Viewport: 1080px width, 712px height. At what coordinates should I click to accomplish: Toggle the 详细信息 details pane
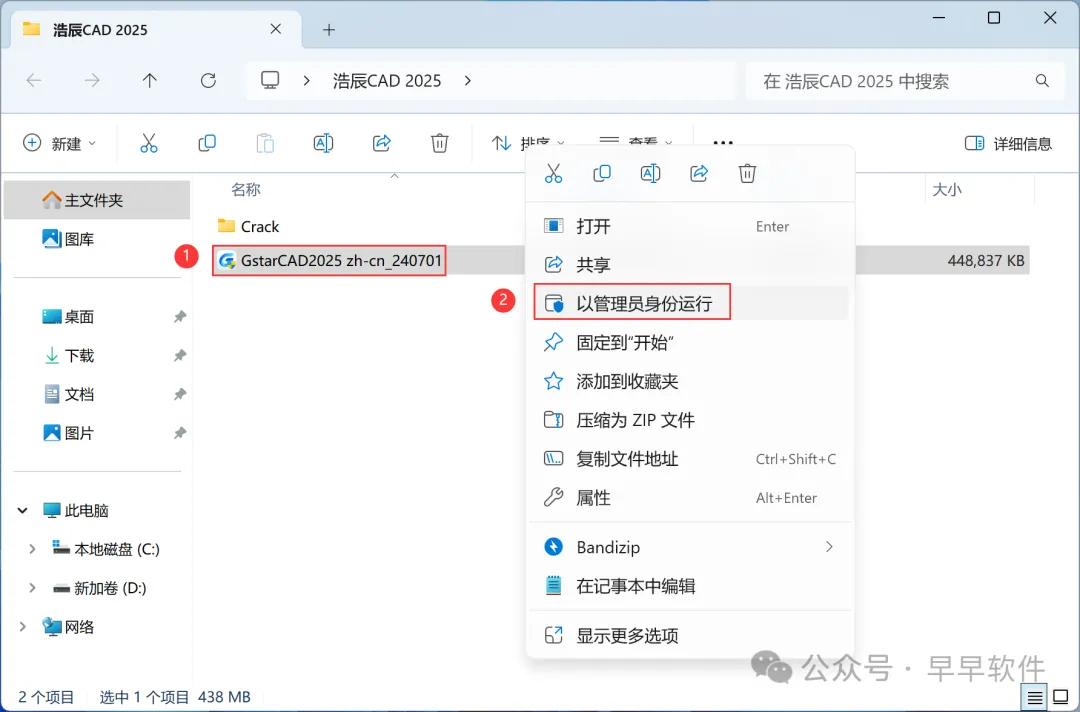(1008, 143)
